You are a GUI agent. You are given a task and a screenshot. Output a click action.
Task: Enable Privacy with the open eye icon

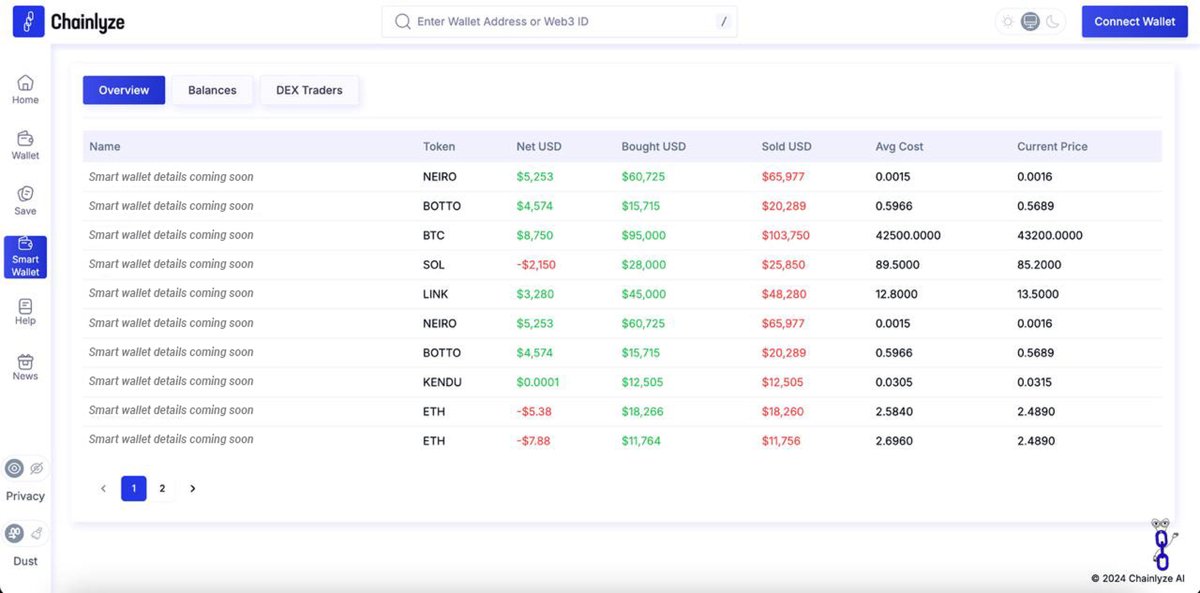(14, 468)
